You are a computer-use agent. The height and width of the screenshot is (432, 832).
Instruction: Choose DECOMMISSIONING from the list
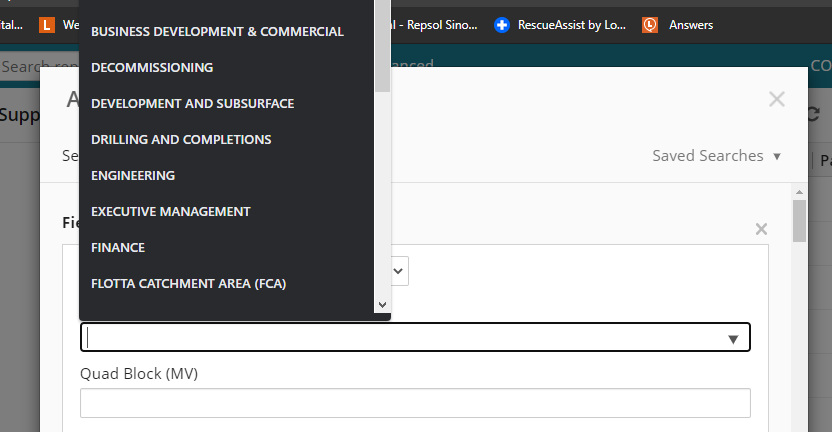pyautogui.click(x=152, y=68)
